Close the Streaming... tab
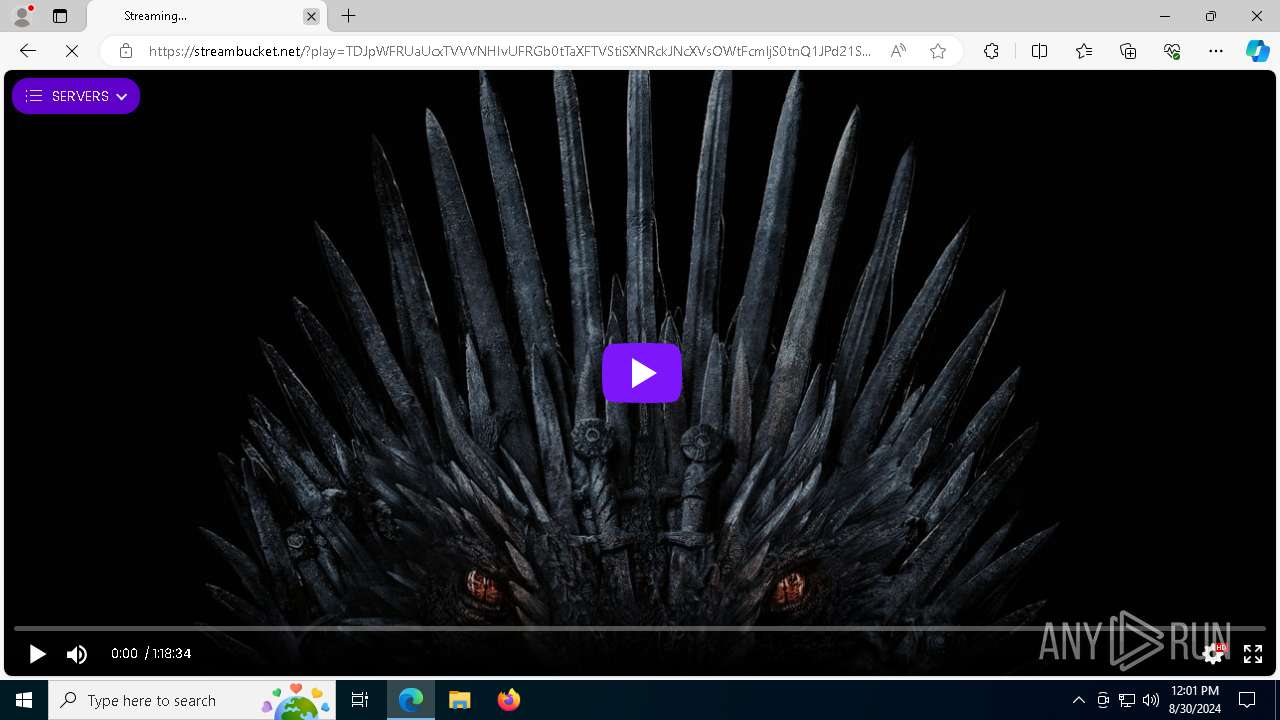 click(311, 16)
